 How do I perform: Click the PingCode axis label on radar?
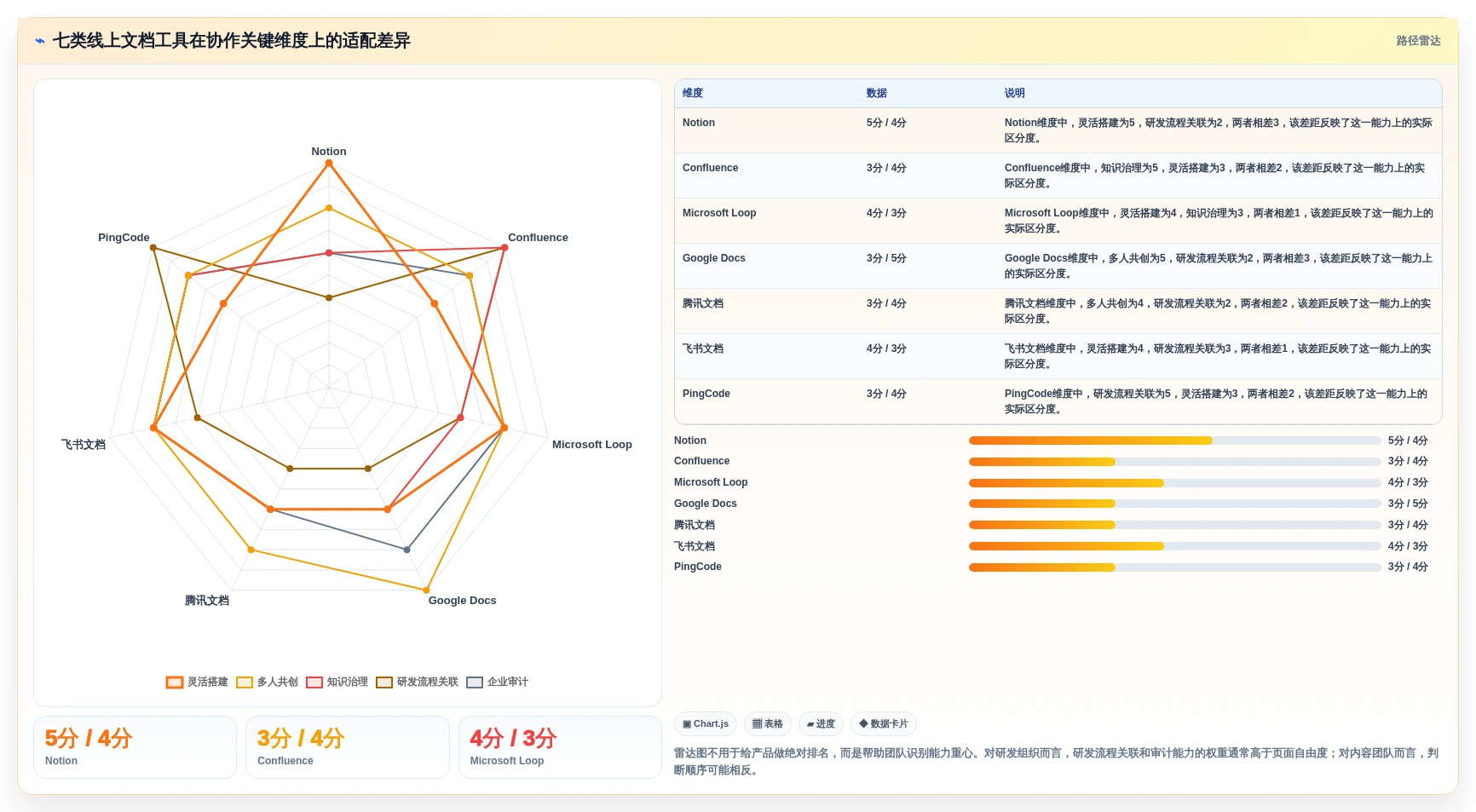pos(124,238)
